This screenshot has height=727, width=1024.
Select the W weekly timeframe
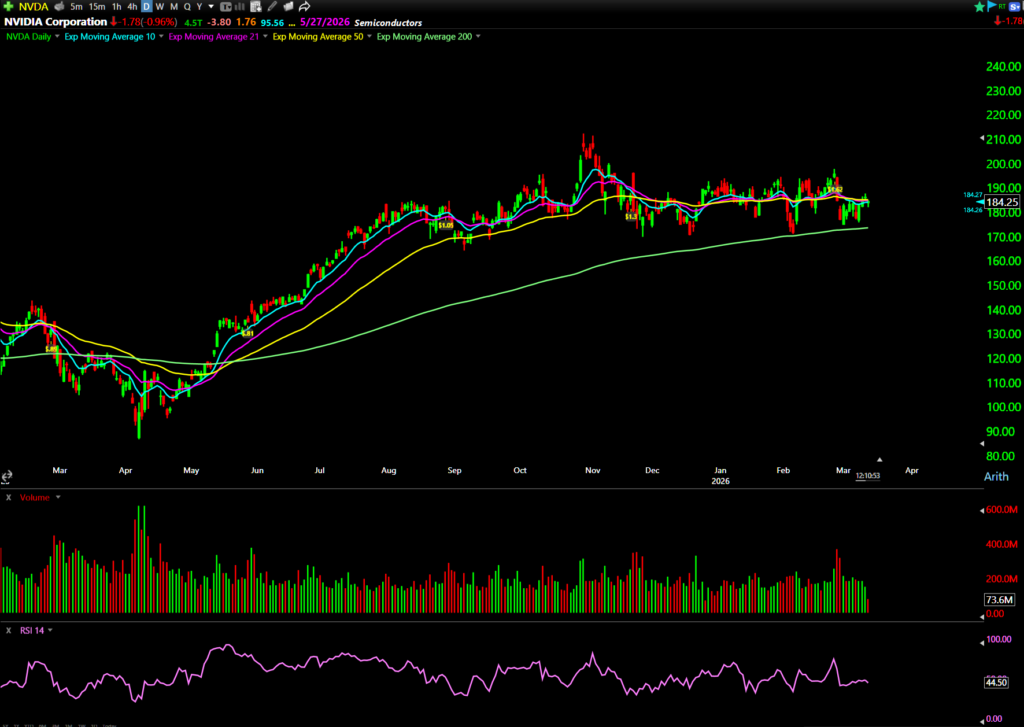coord(159,6)
